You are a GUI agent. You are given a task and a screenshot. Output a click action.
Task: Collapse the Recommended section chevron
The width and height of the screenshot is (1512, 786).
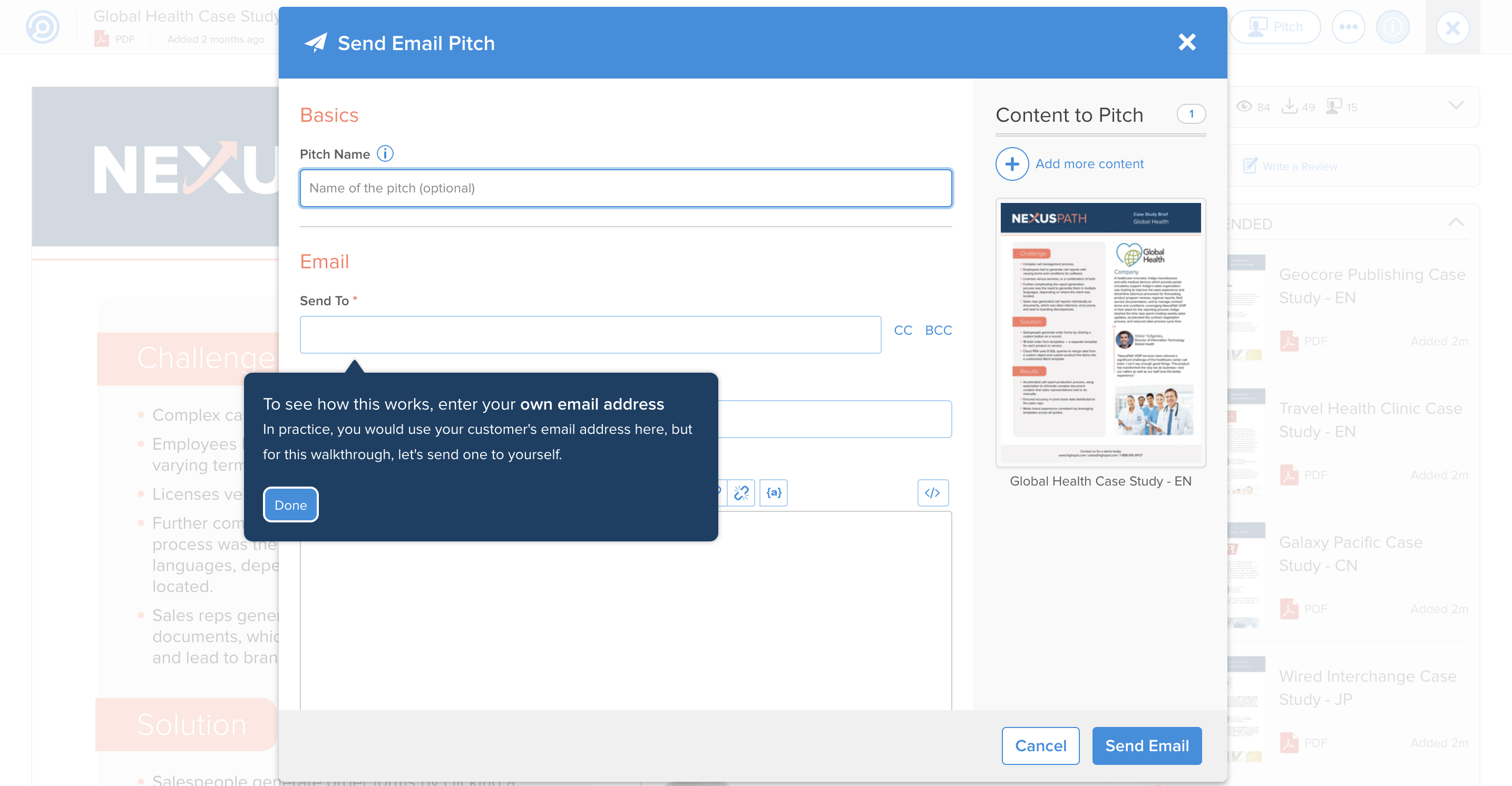tap(1456, 222)
